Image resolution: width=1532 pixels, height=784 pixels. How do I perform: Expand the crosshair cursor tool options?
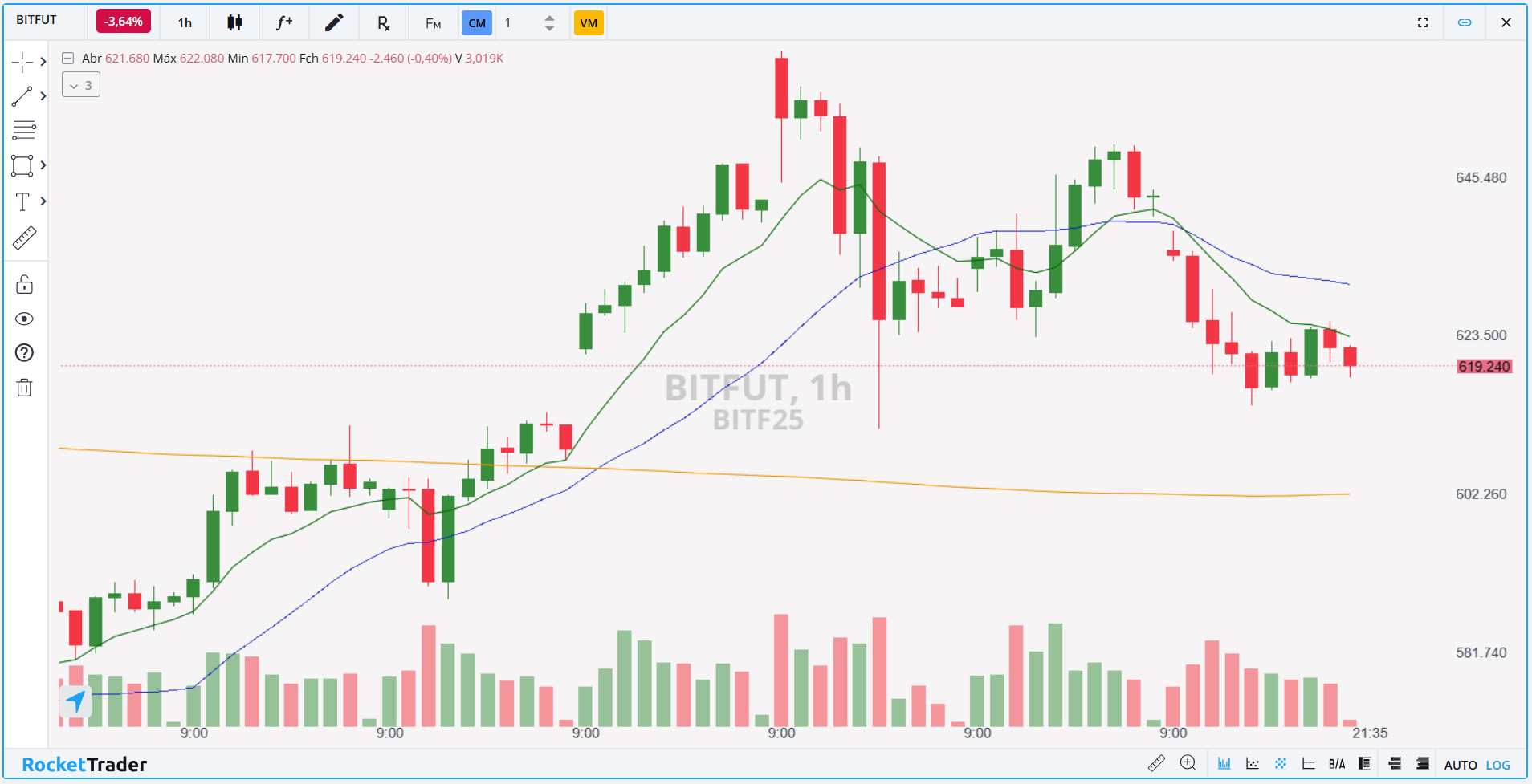(43, 62)
